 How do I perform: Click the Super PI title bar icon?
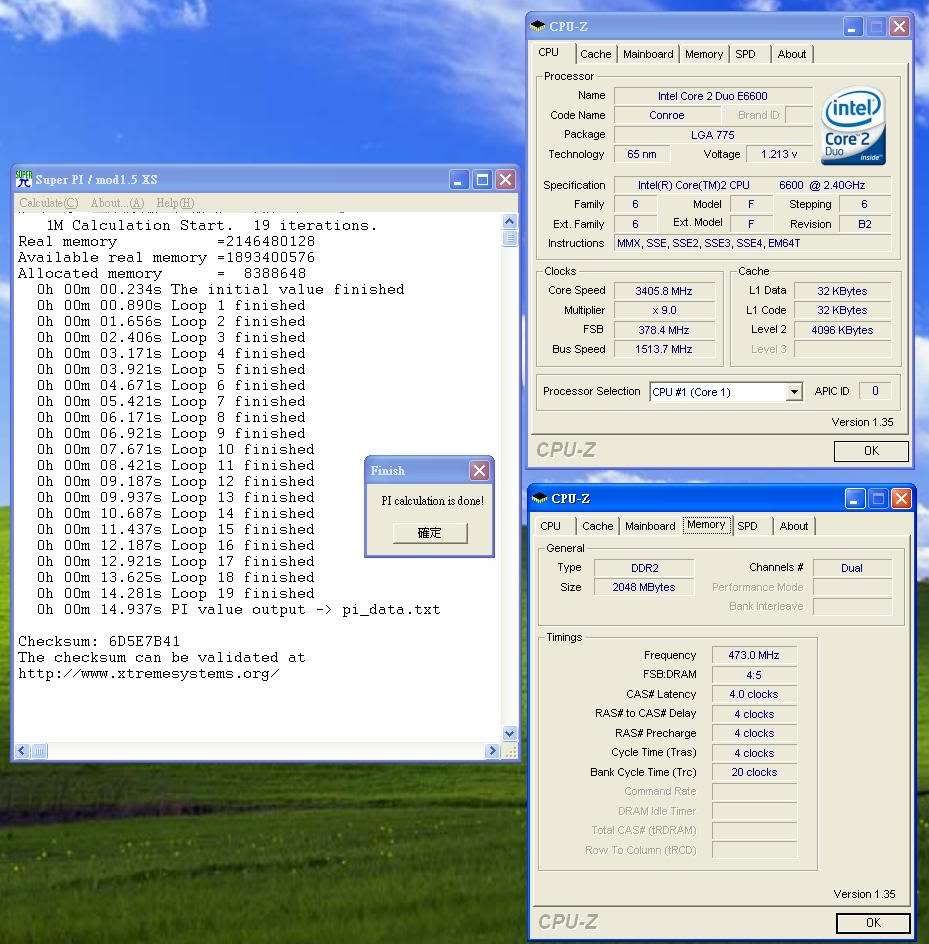pos(23,179)
